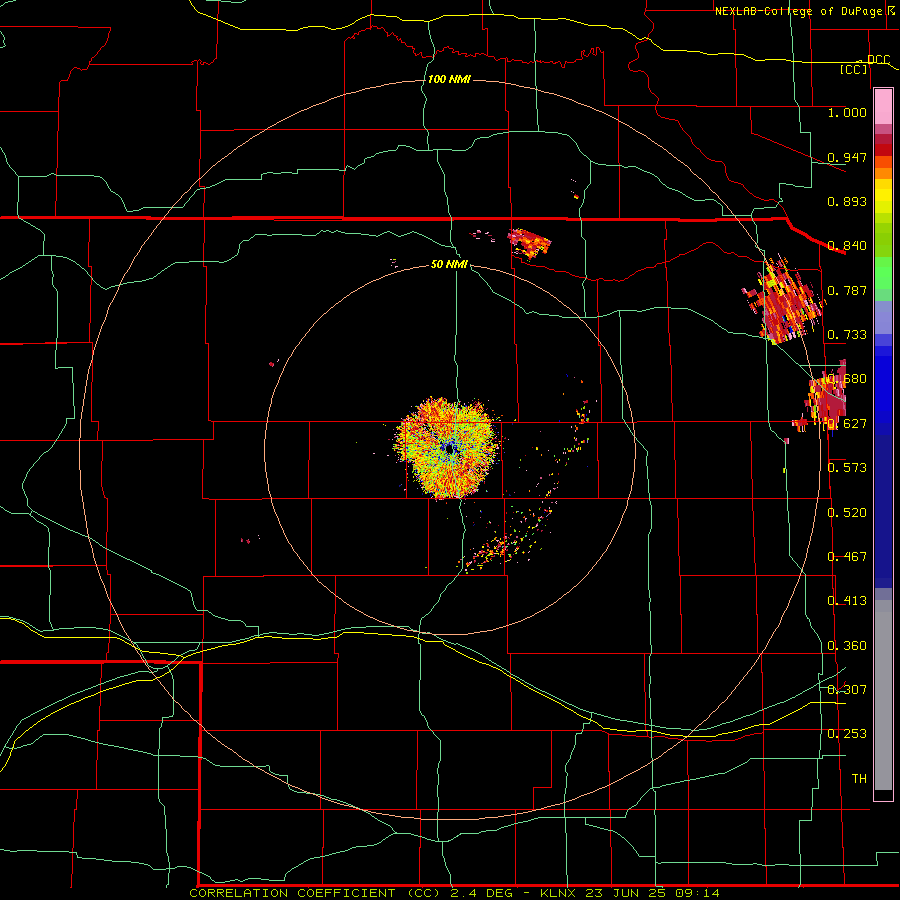Click the 1.000 value on the color scale

(x=847, y=112)
